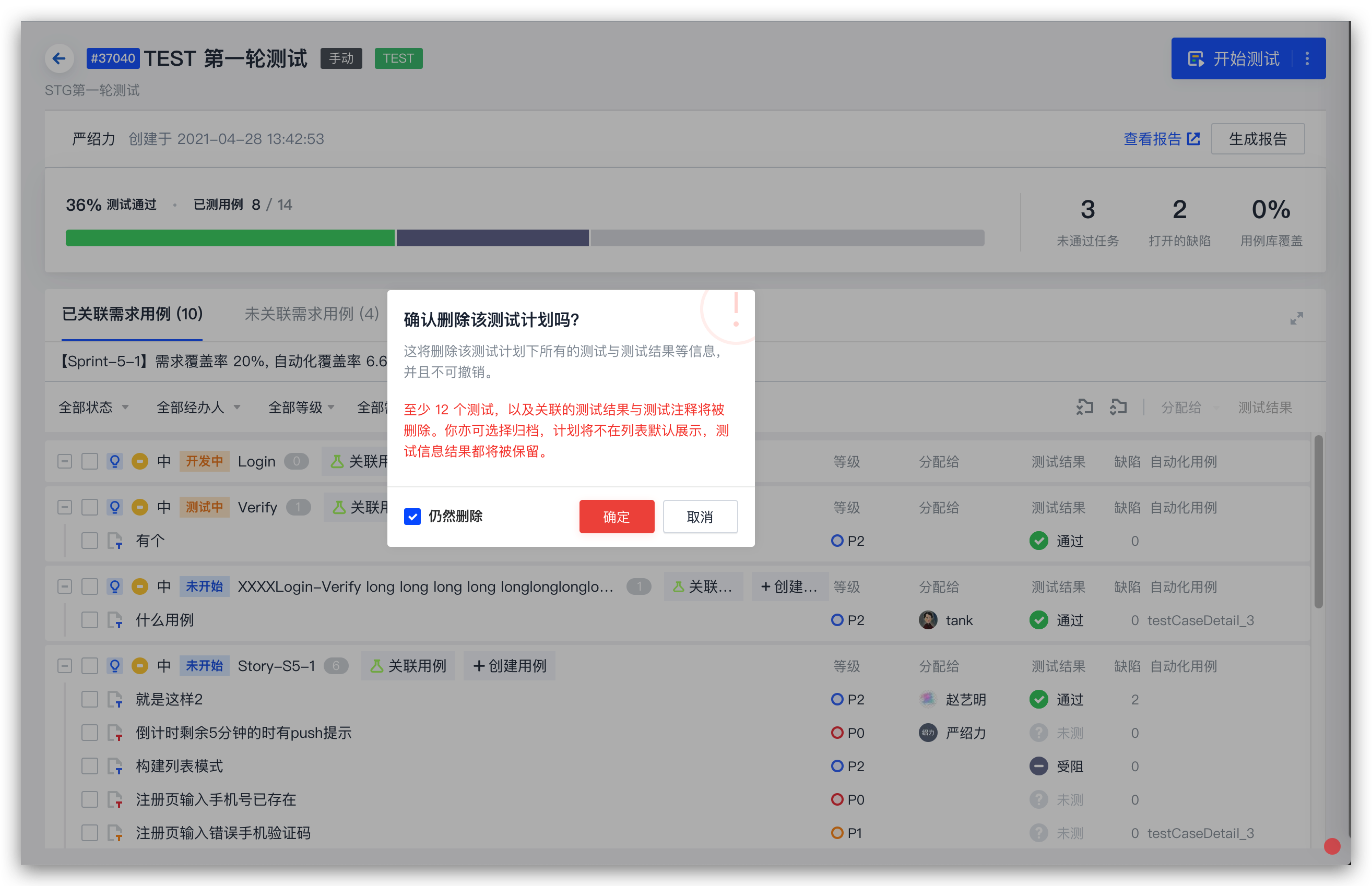The height and width of the screenshot is (886, 1372).
Task: Click the case icon for 注册页输入手机号已存在
Action: point(115,800)
